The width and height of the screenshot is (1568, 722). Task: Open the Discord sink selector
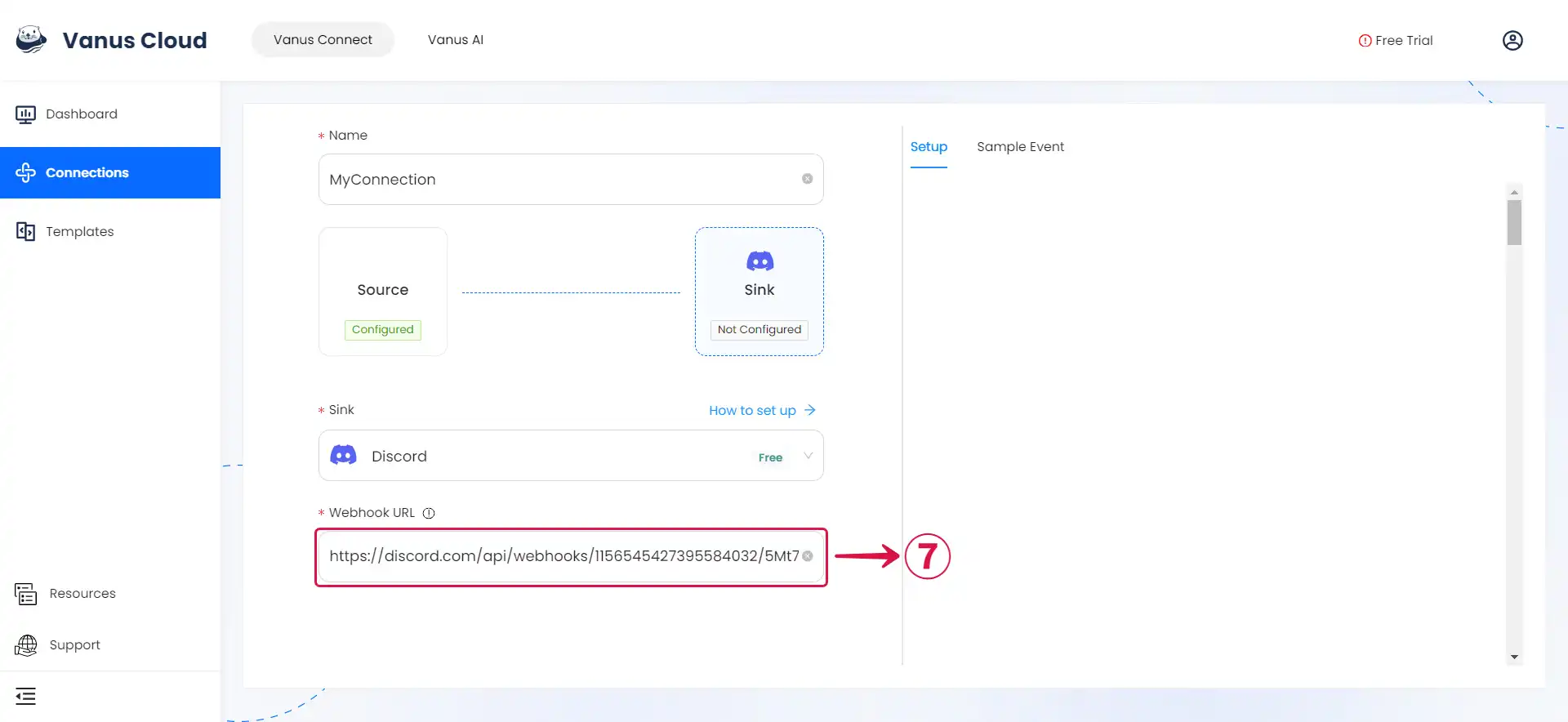(571, 456)
